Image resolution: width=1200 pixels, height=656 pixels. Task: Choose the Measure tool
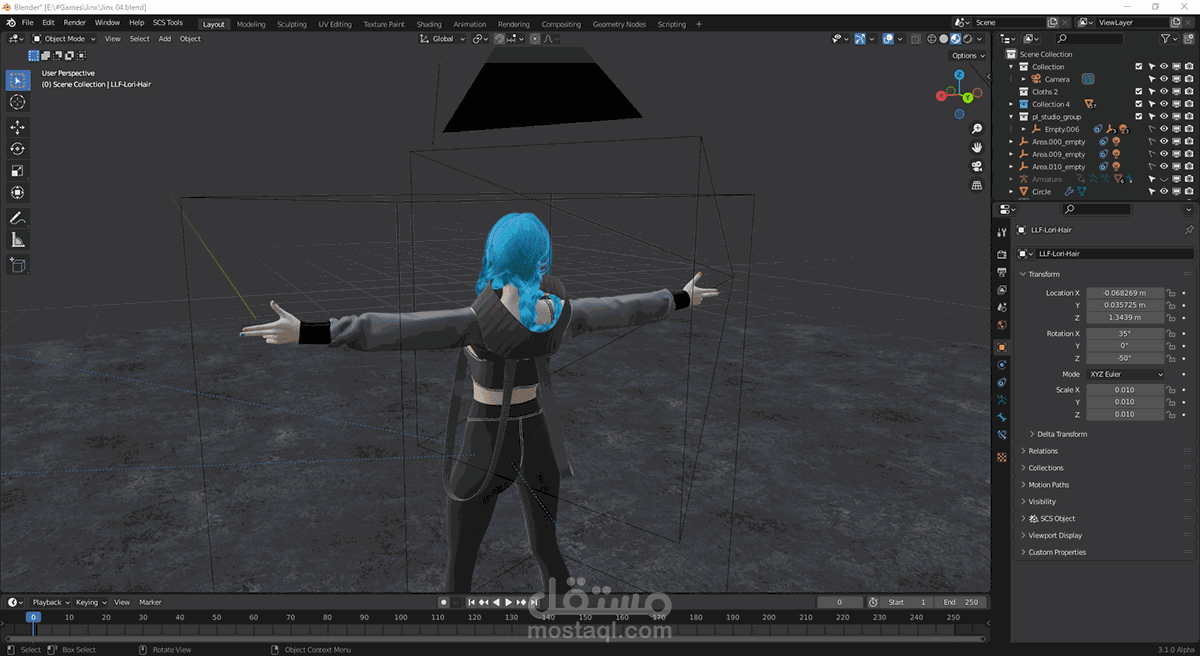(18, 240)
